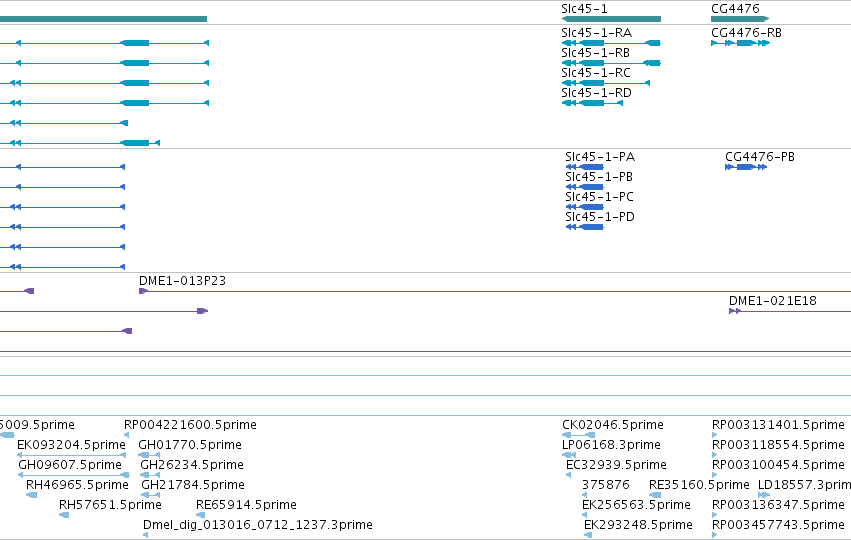851x540 pixels.
Task: Select the CG4476 gene bar
Action: coord(740,19)
